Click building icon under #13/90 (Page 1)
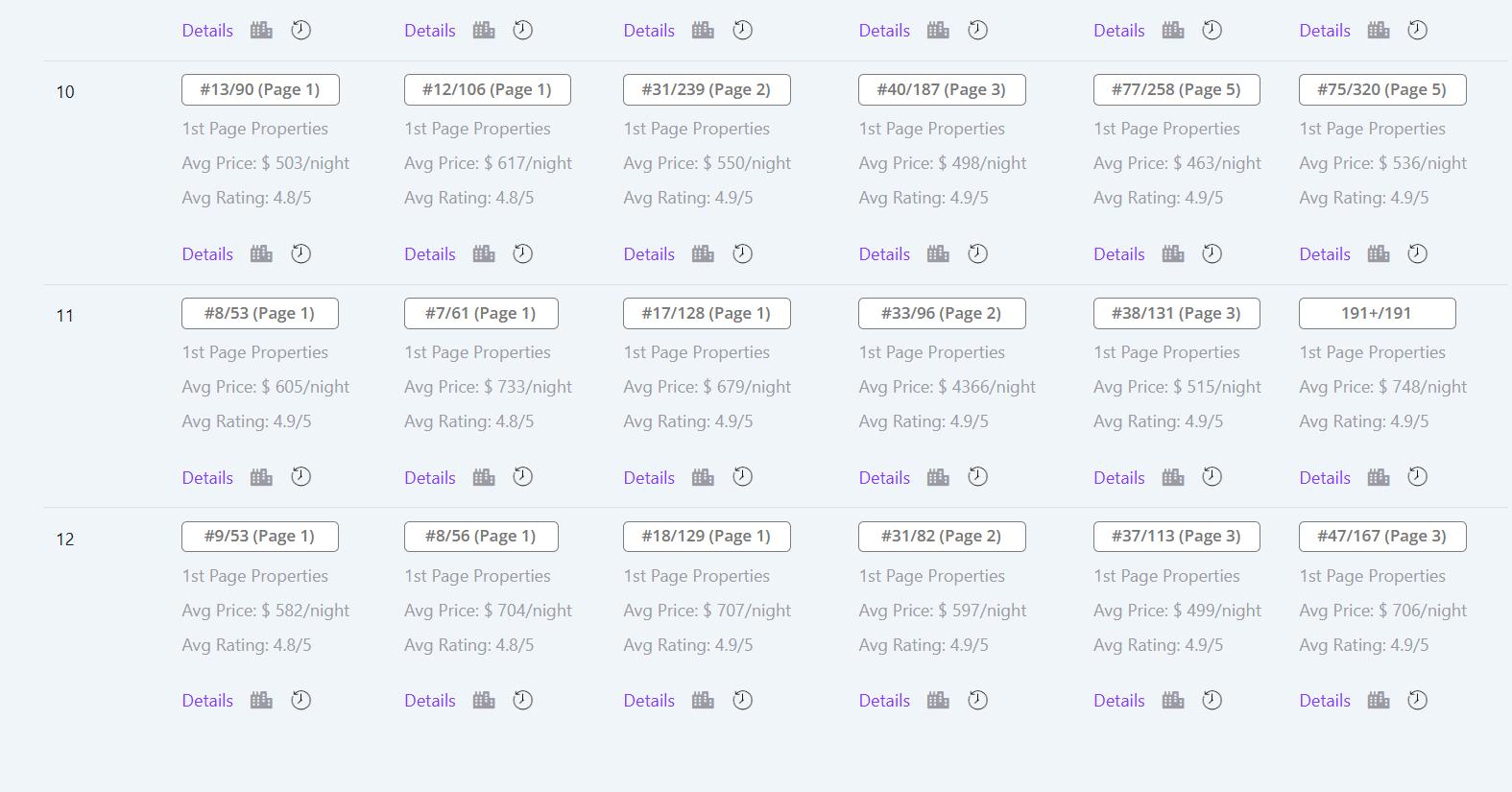Screen dimensions: 1512x792 (x=261, y=253)
